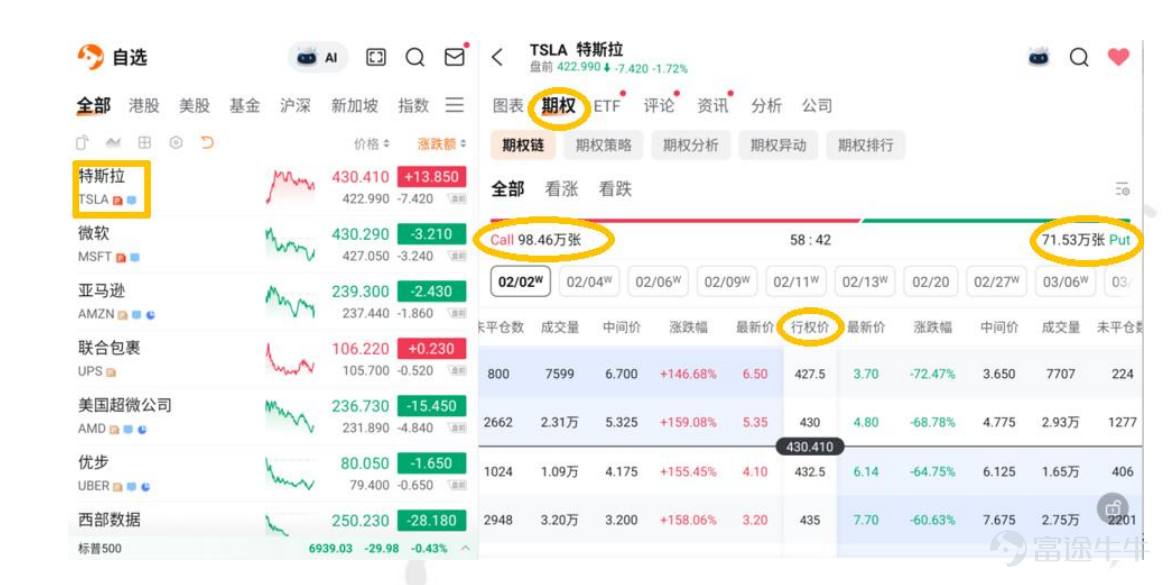The width and height of the screenshot is (1170, 585).
Task: Click the 联合包裹 +0.230 change badge
Action: [x=432, y=348]
